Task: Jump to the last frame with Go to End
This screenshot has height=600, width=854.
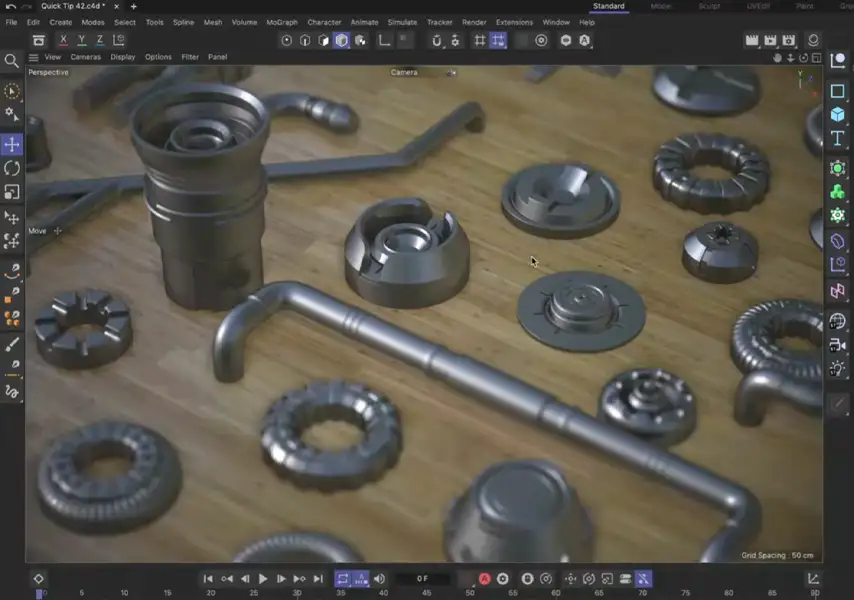Action: pyautogui.click(x=320, y=578)
